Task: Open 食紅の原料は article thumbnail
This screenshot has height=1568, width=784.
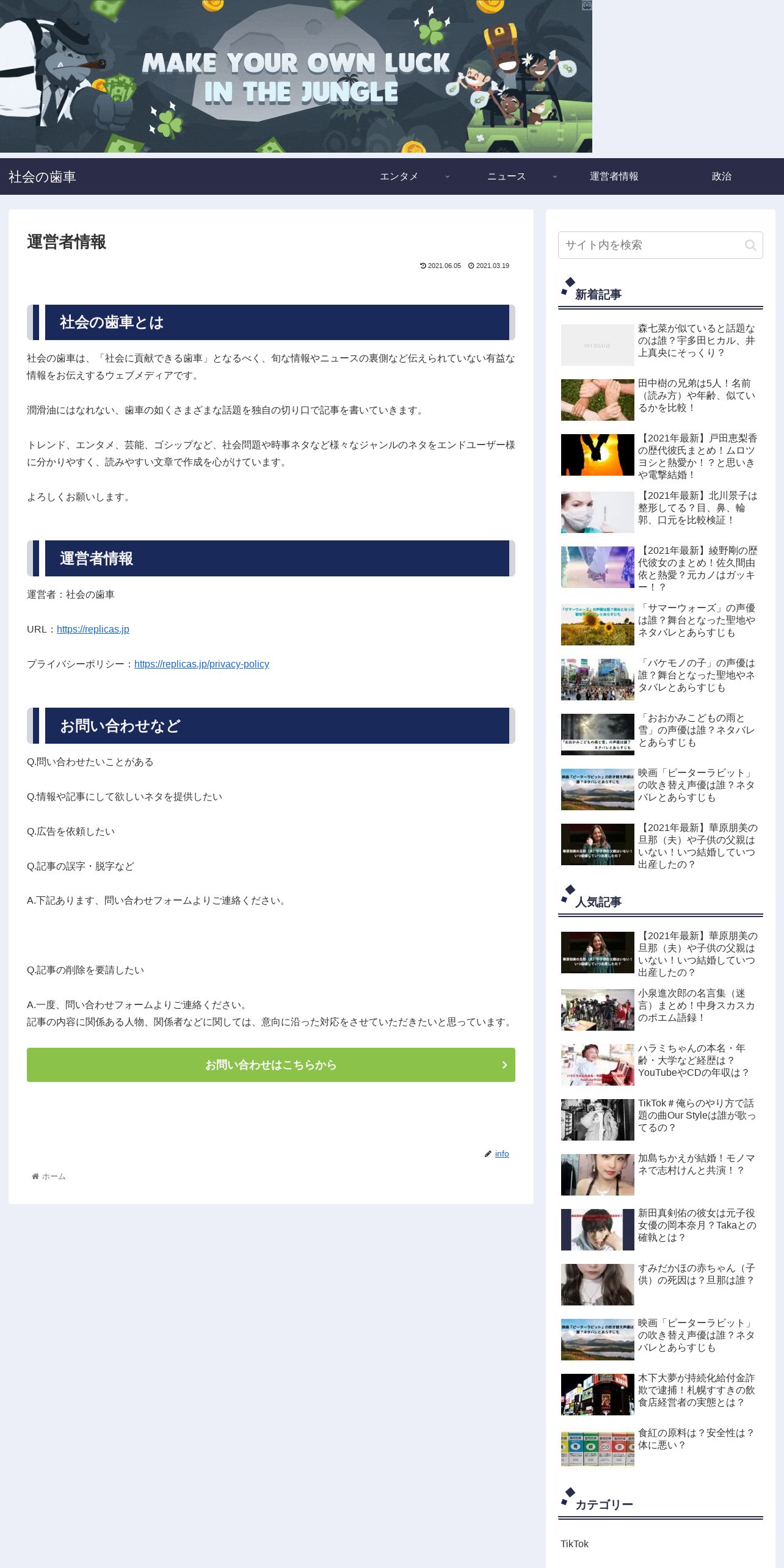Action: point(597,1450)
